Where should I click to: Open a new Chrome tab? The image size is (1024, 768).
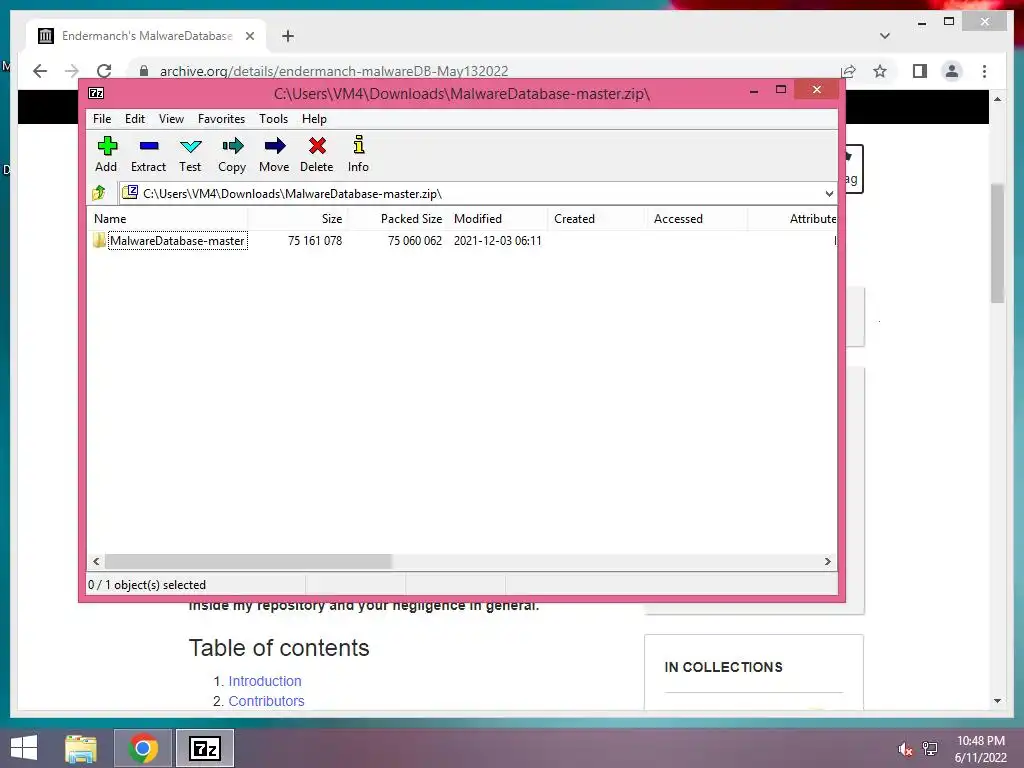click(x=288, y=36)
